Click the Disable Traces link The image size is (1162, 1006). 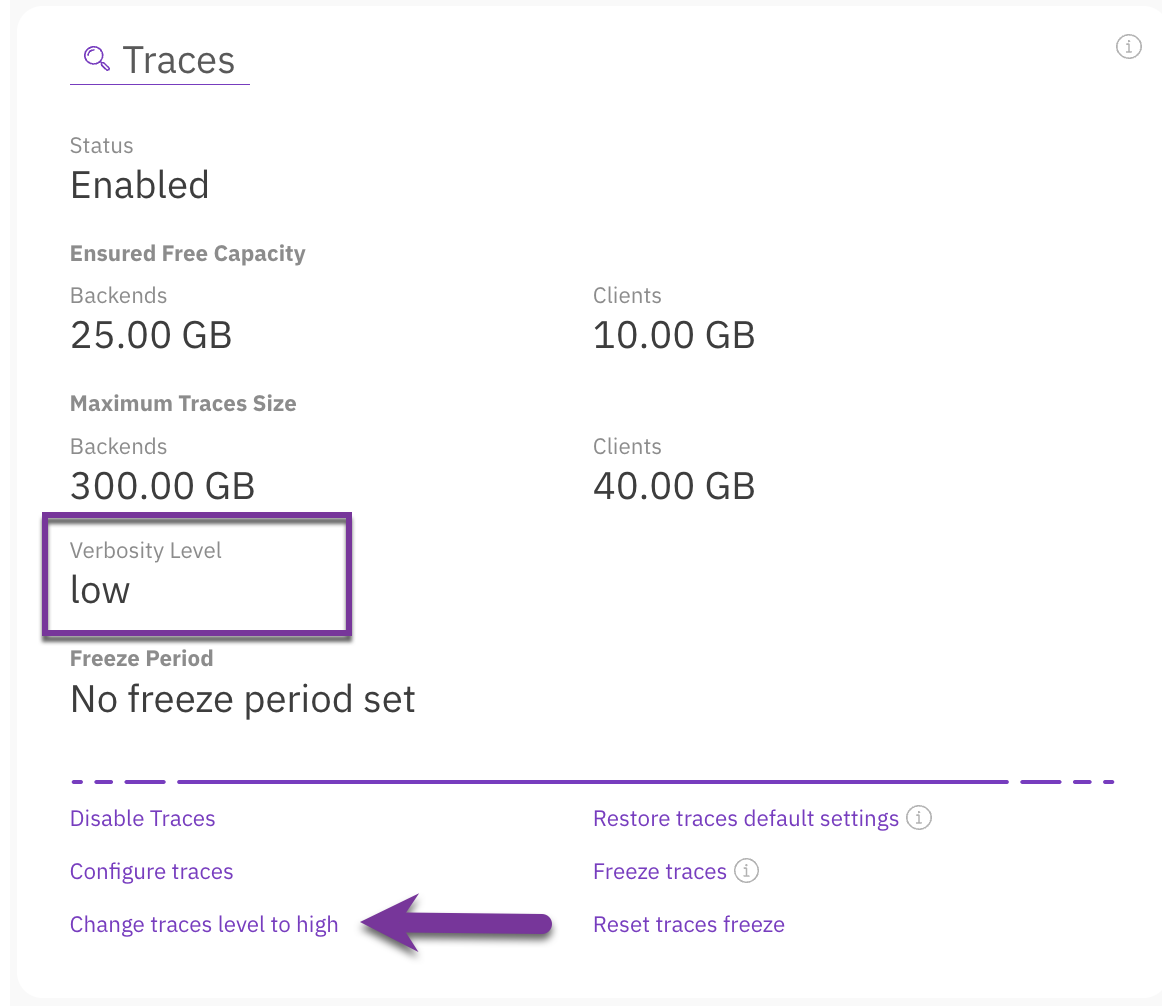click(x=142, y=818)
